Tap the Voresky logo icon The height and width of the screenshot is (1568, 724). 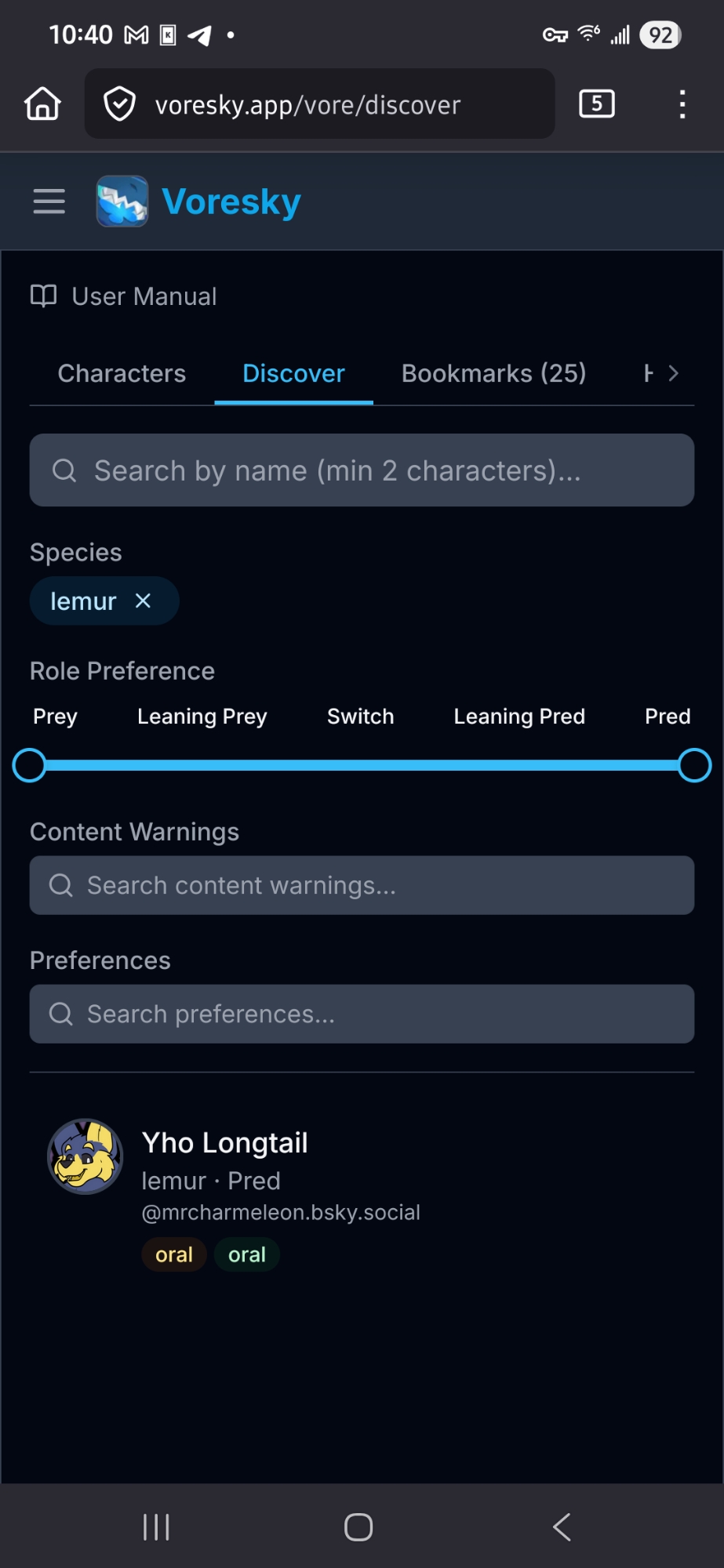click(x=122, y=201)
